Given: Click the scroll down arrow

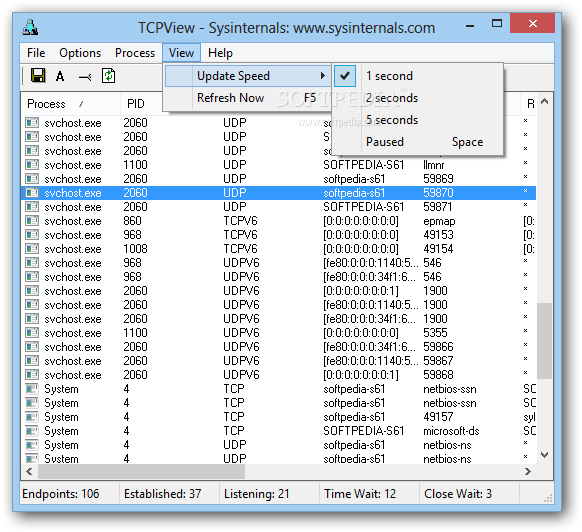Looking at the screenshot, I should pyautogui.click(x=544, y=454).
